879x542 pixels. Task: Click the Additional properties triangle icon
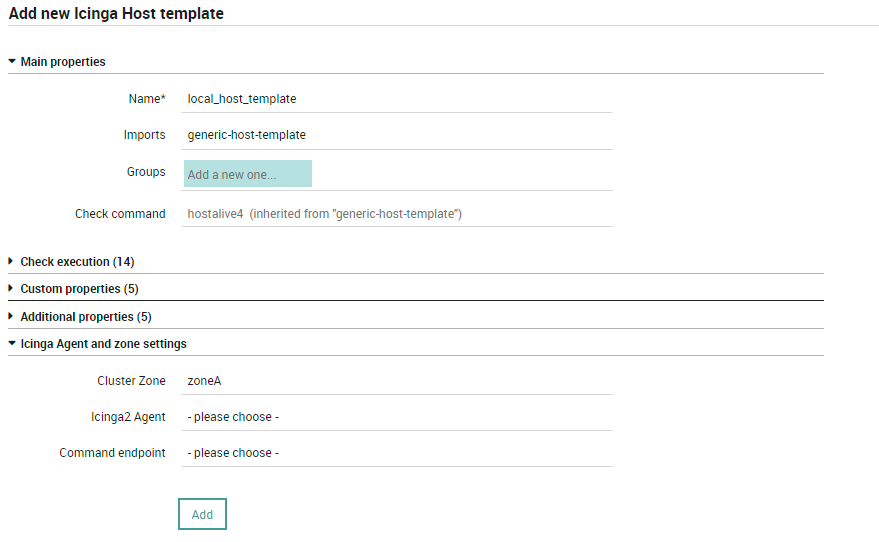coord(11,317)
